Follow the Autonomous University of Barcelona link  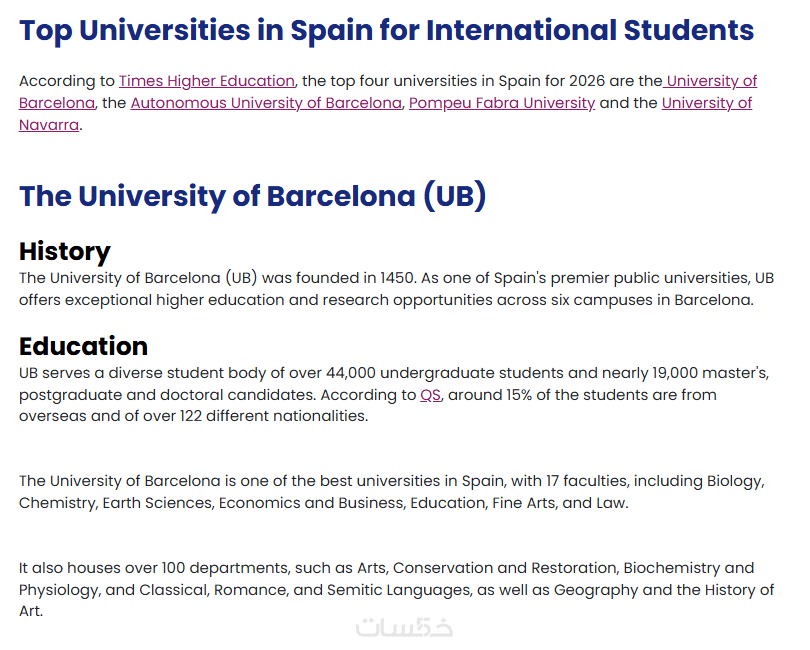click(x=266, y=103)
